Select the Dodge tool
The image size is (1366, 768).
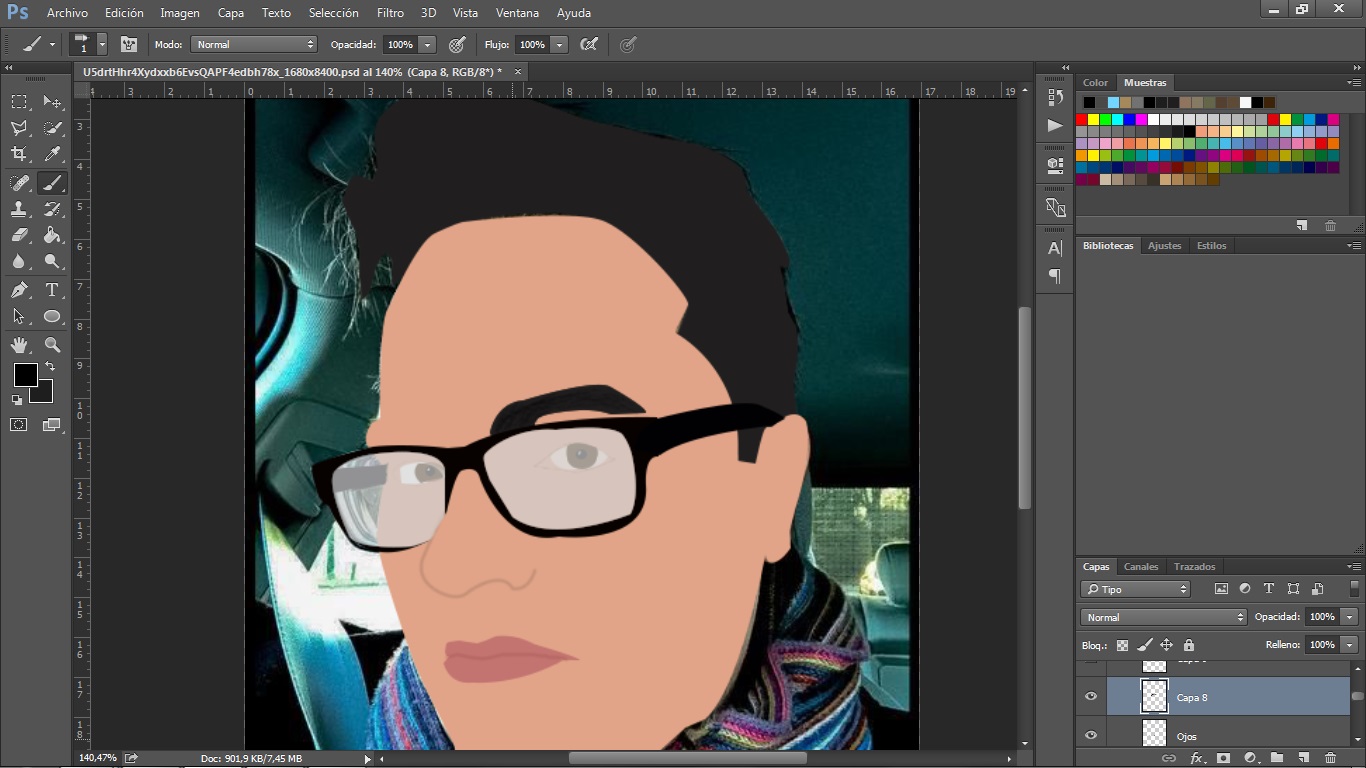tap(52, 261)
